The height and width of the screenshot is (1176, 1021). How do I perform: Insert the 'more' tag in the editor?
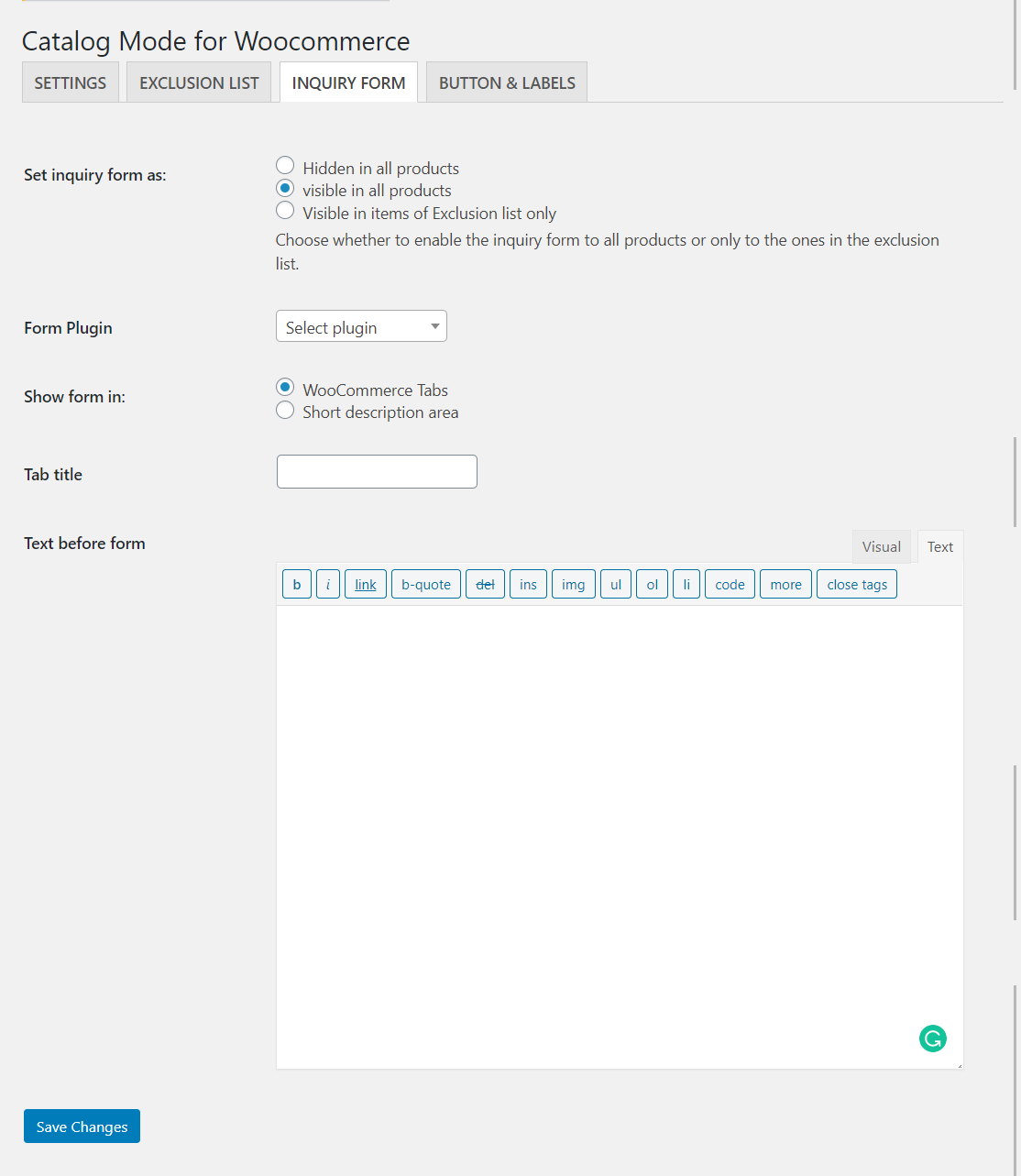(785, 584)
